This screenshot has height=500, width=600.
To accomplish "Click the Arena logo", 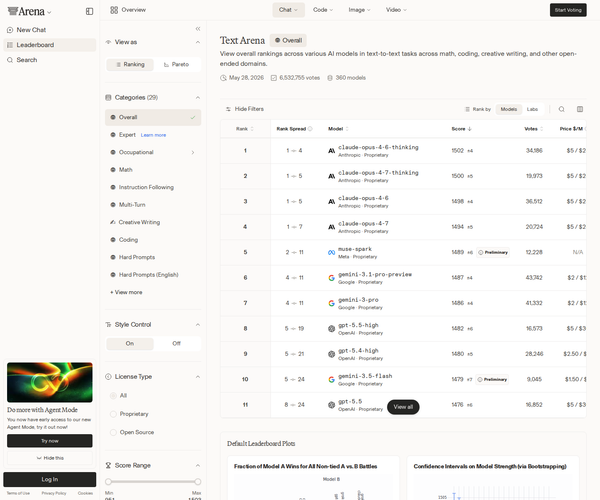I will pos(26,11).
